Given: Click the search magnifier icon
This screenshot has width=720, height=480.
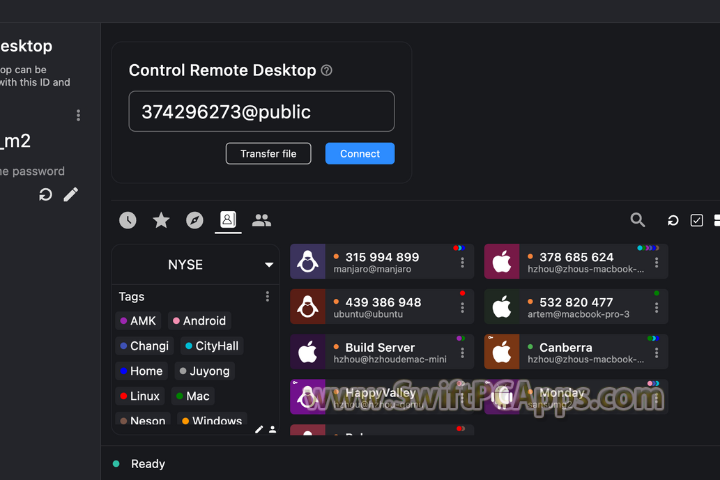Looking at the screenshot, I should 638,220.
